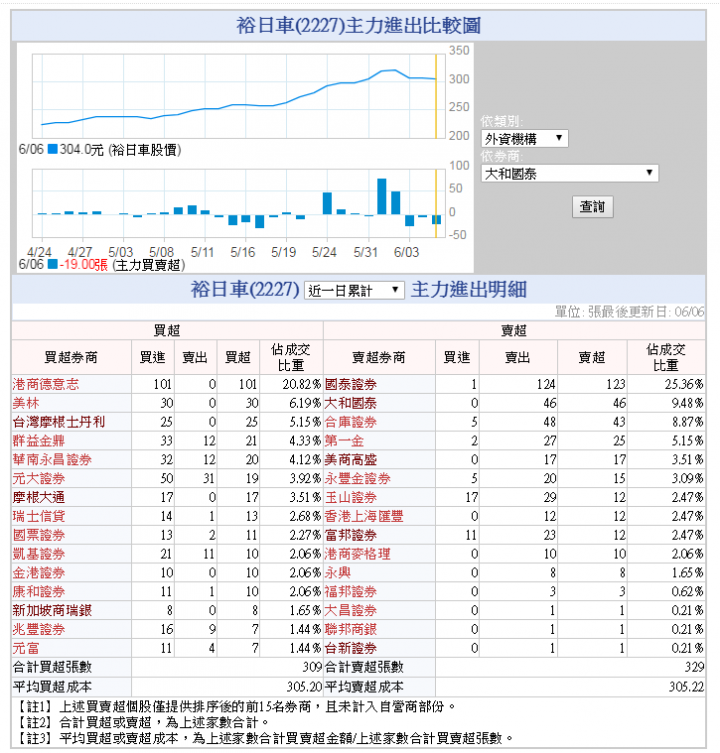
Task: Open the 元富 broker link
Action: tap(26, 648)
